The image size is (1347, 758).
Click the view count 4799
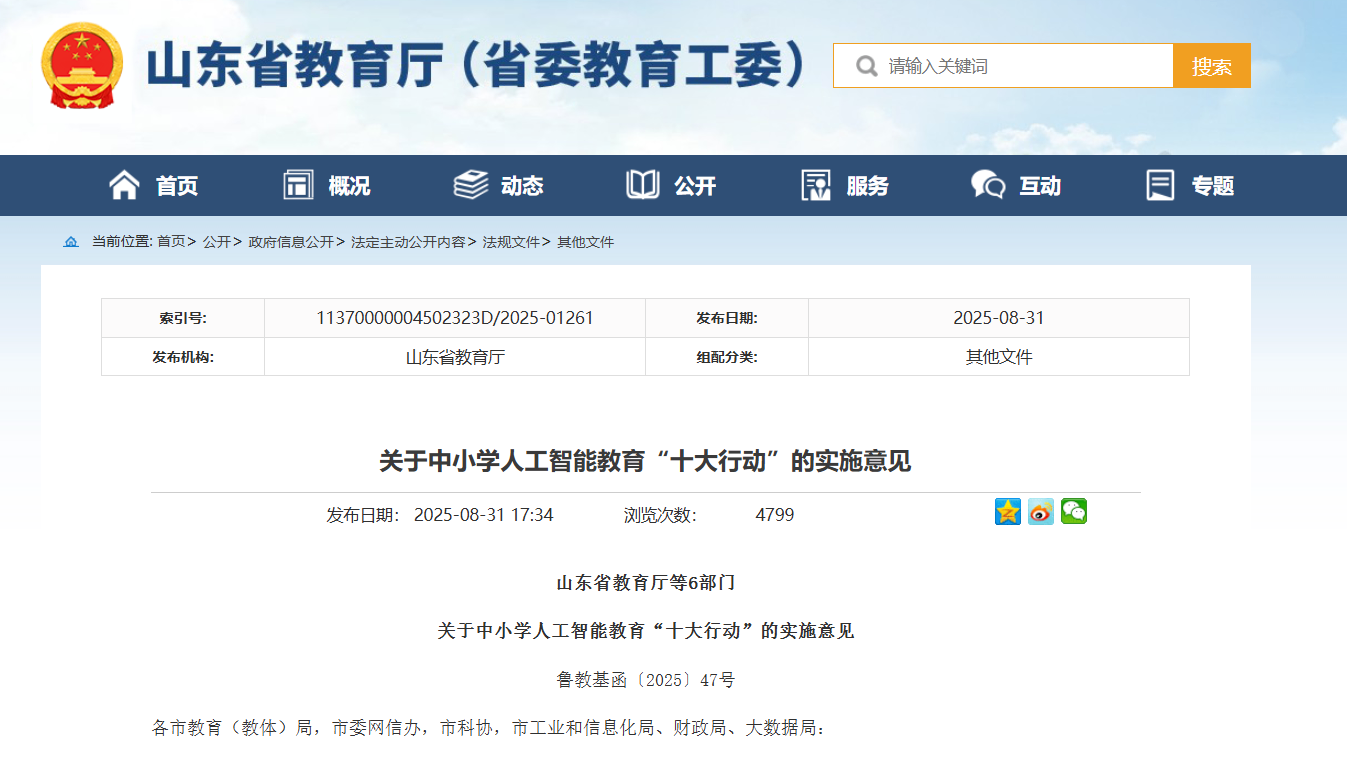tap(775, 515)
